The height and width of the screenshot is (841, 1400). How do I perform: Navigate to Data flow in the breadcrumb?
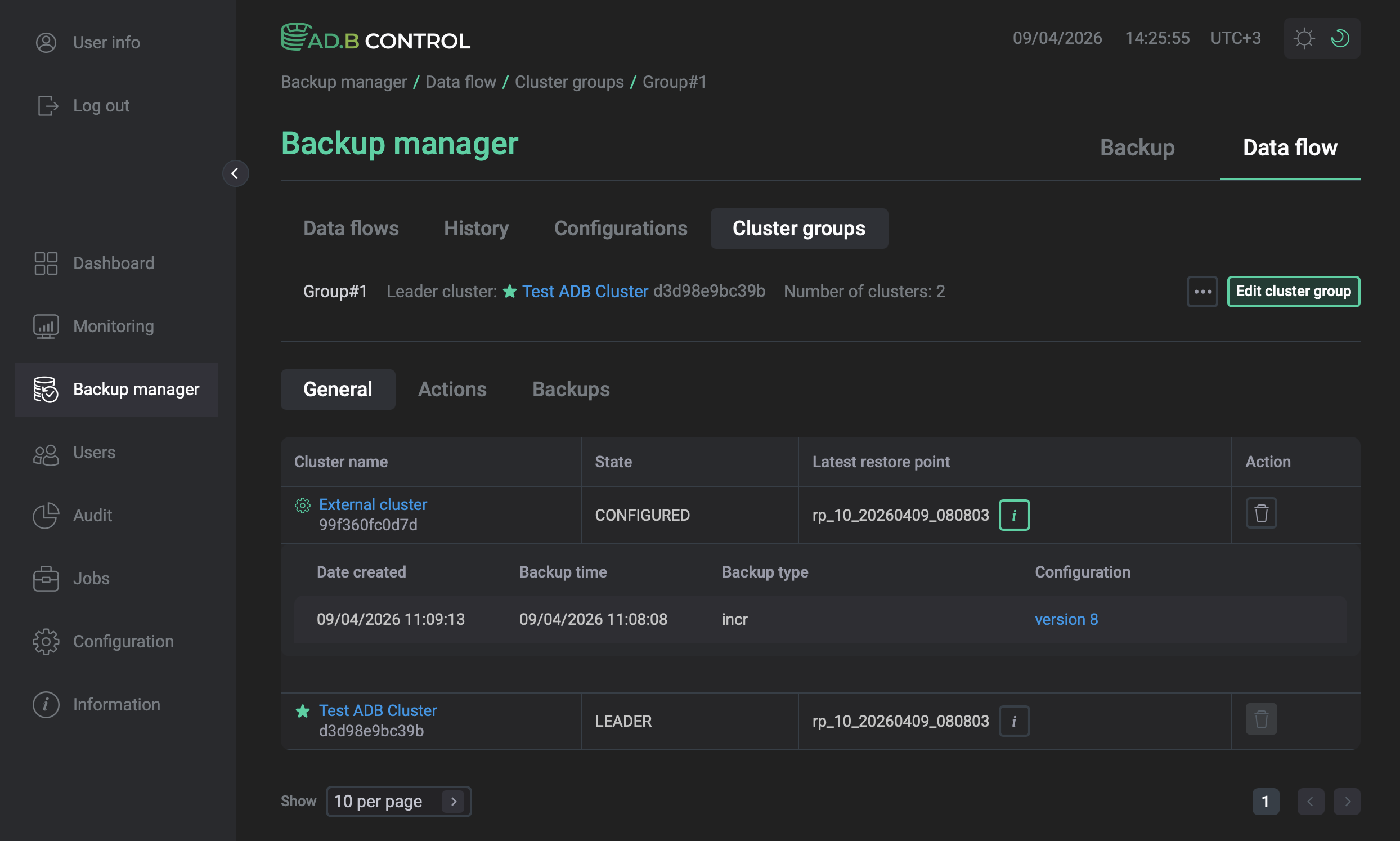(x=460, y=82)
